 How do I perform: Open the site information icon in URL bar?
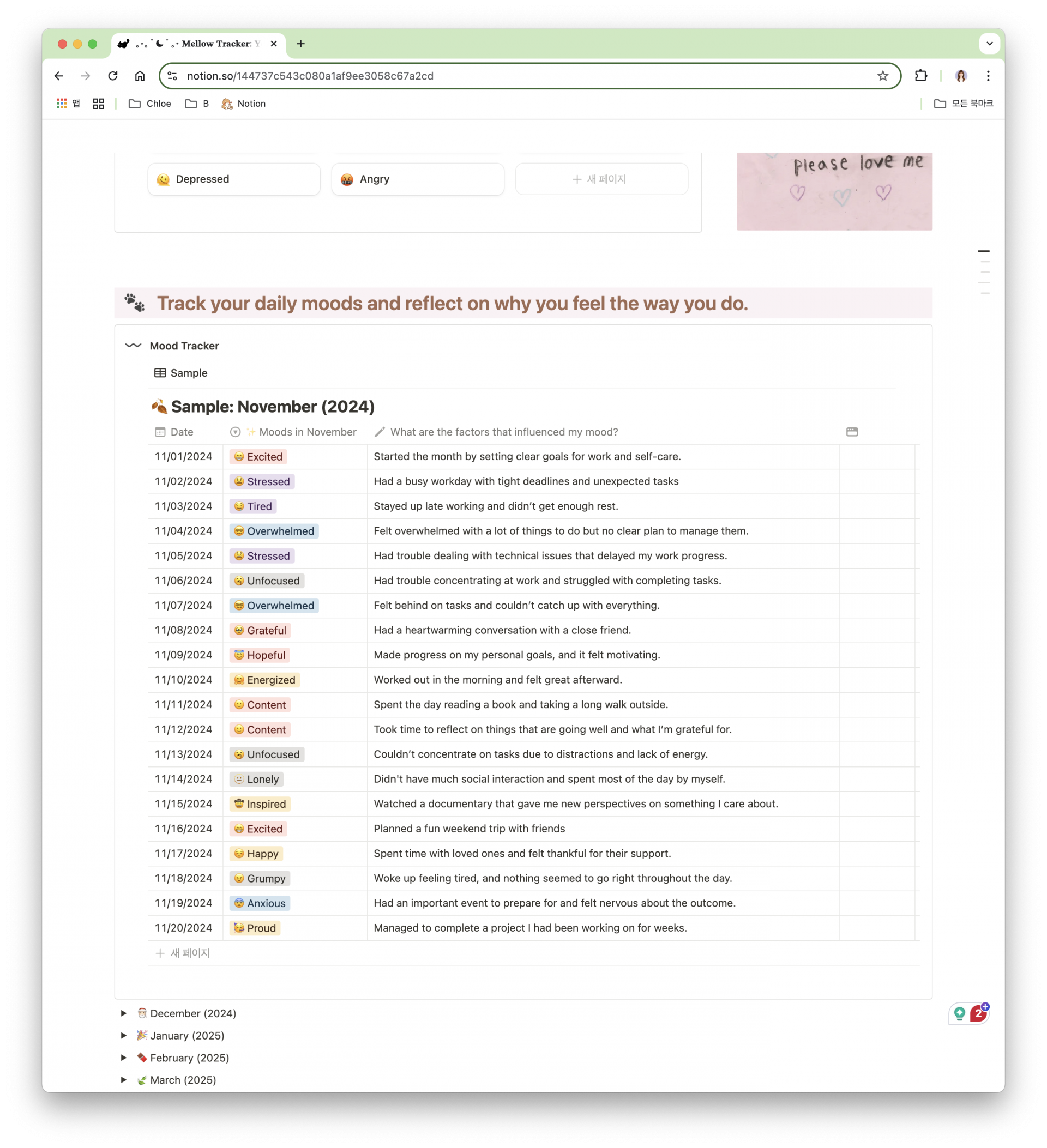coord(173,76)
